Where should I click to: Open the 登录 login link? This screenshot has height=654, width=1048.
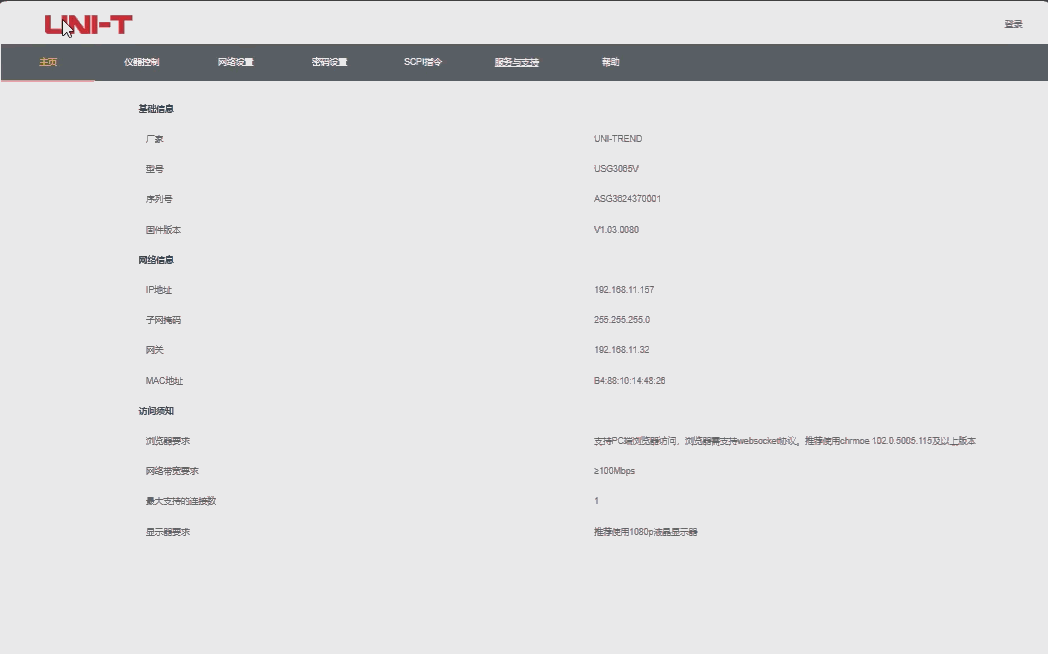coord(1013,24)
